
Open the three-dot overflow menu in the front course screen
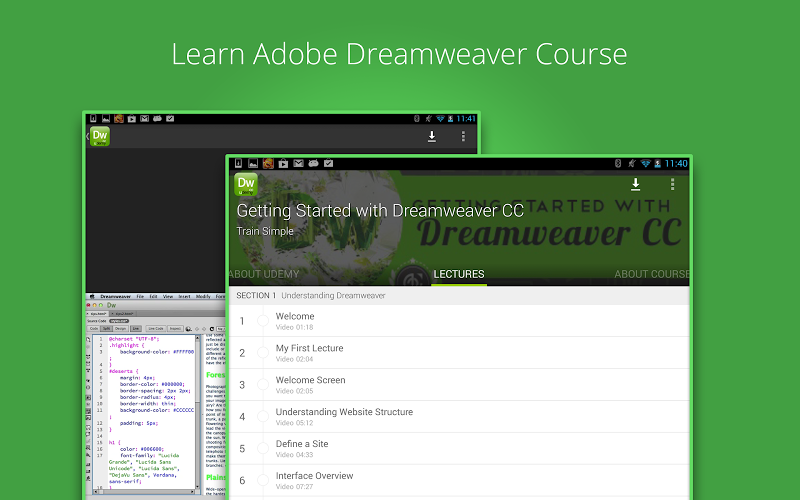click(x=672, y=184)
